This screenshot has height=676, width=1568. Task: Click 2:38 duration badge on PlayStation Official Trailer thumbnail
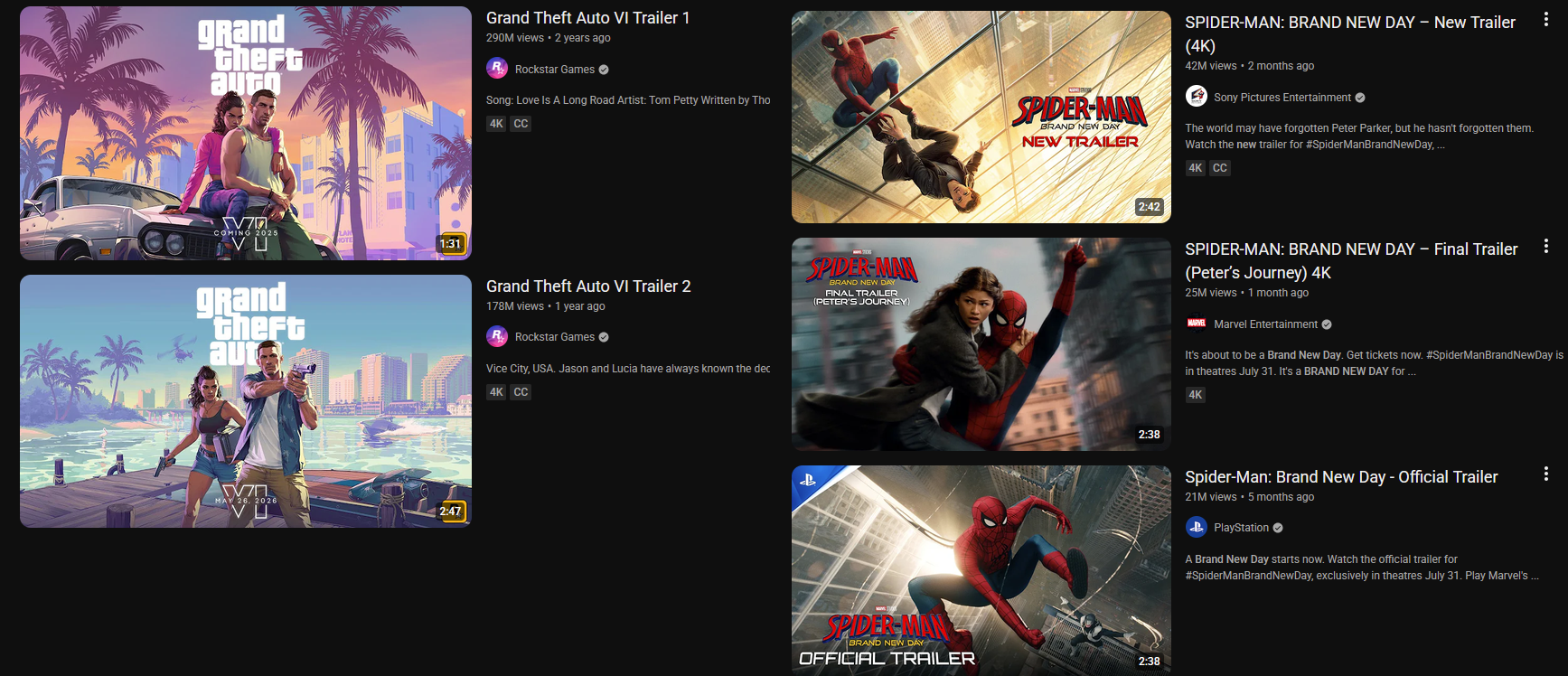(x=1150, y=662)
